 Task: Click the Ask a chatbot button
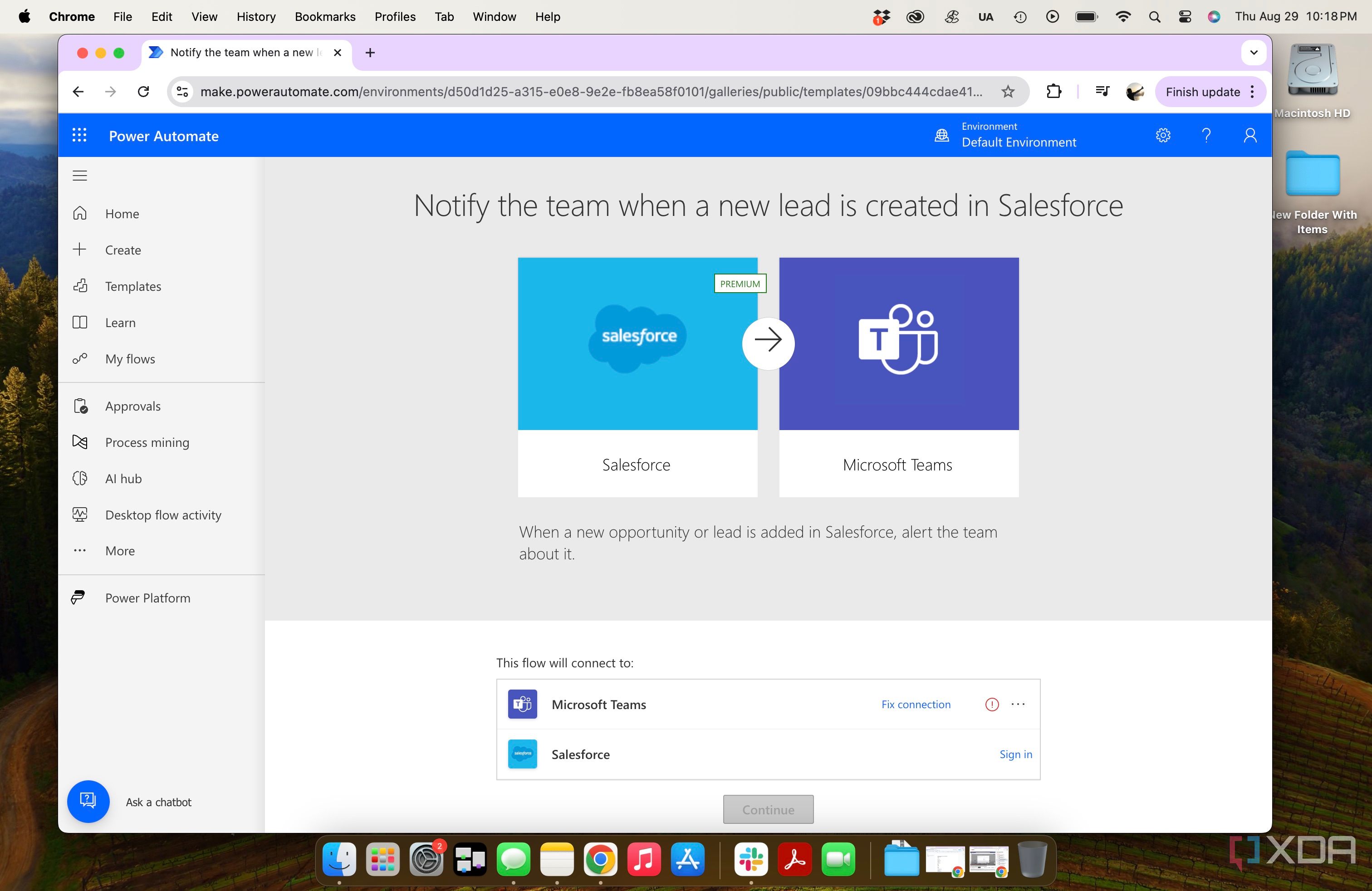pos(88,802)
